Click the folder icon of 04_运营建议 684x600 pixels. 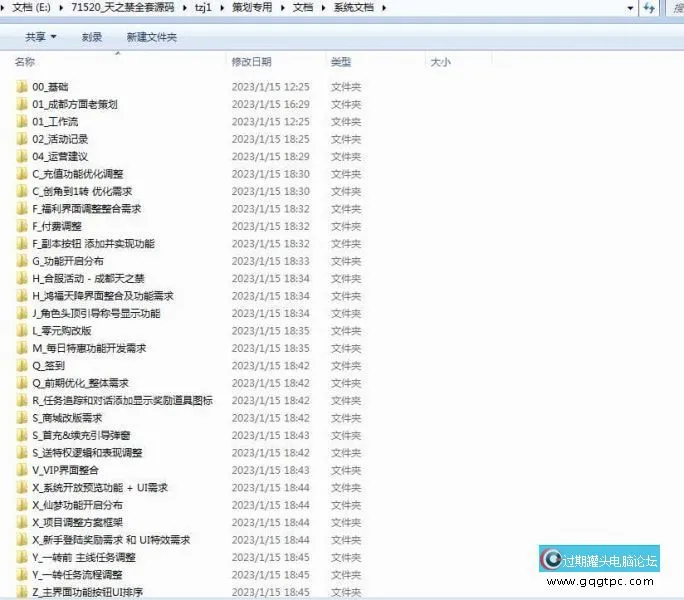point(22,156)
